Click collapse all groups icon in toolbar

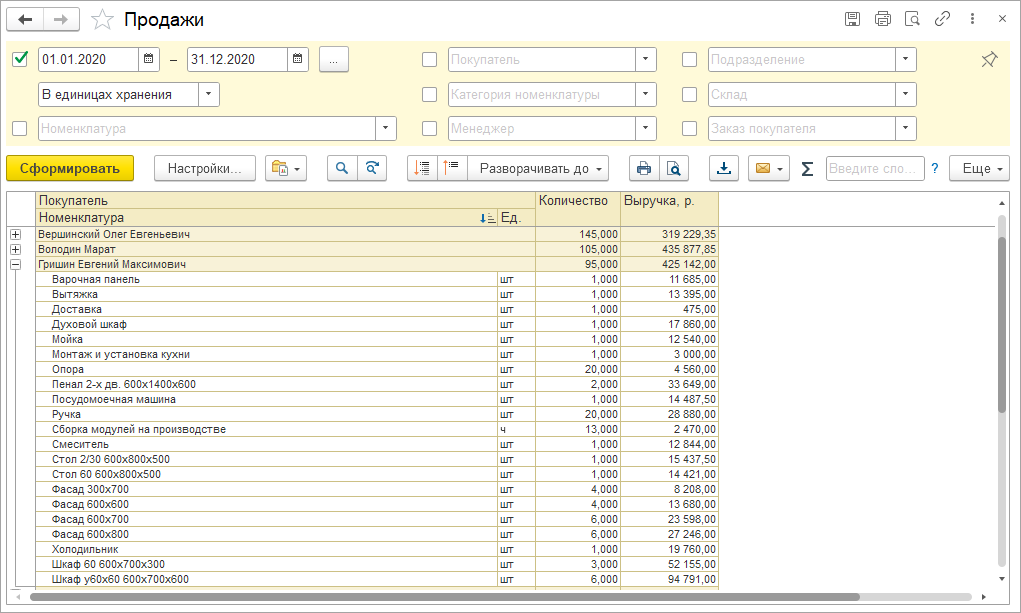[452, 168]
